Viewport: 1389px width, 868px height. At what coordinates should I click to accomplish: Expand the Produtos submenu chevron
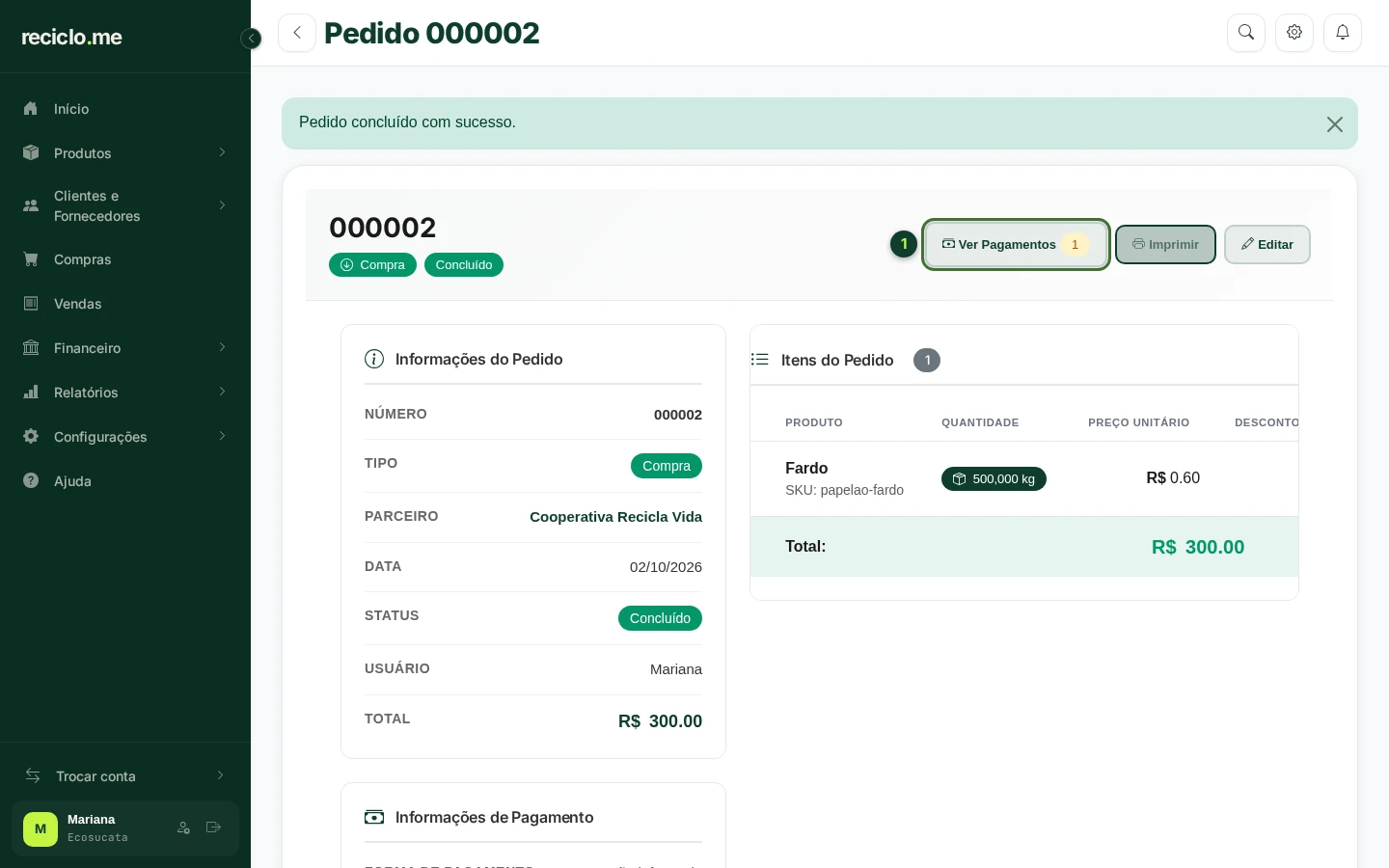222,152
